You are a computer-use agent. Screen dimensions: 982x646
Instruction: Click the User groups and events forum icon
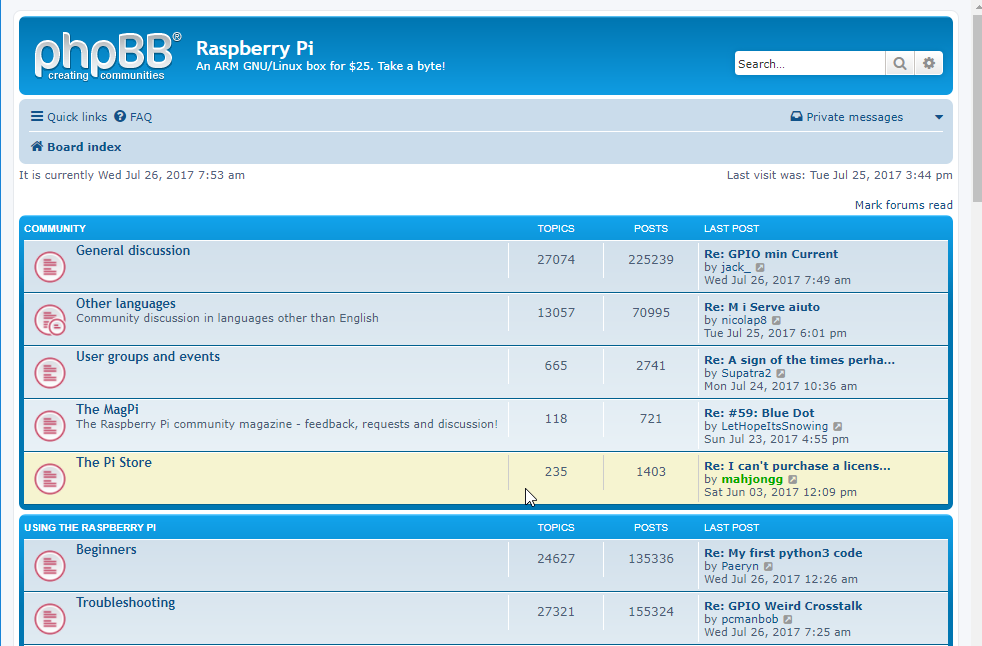[x=50, y=372]
